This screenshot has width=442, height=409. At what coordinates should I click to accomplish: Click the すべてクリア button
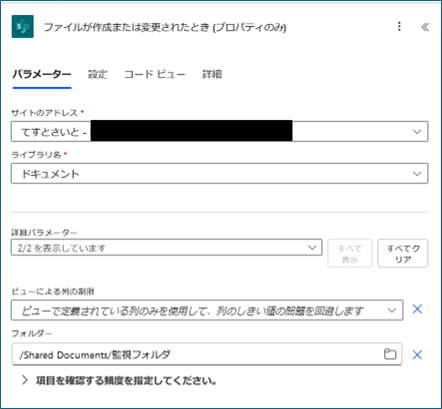pyautogui.click(x=403, y=253)
